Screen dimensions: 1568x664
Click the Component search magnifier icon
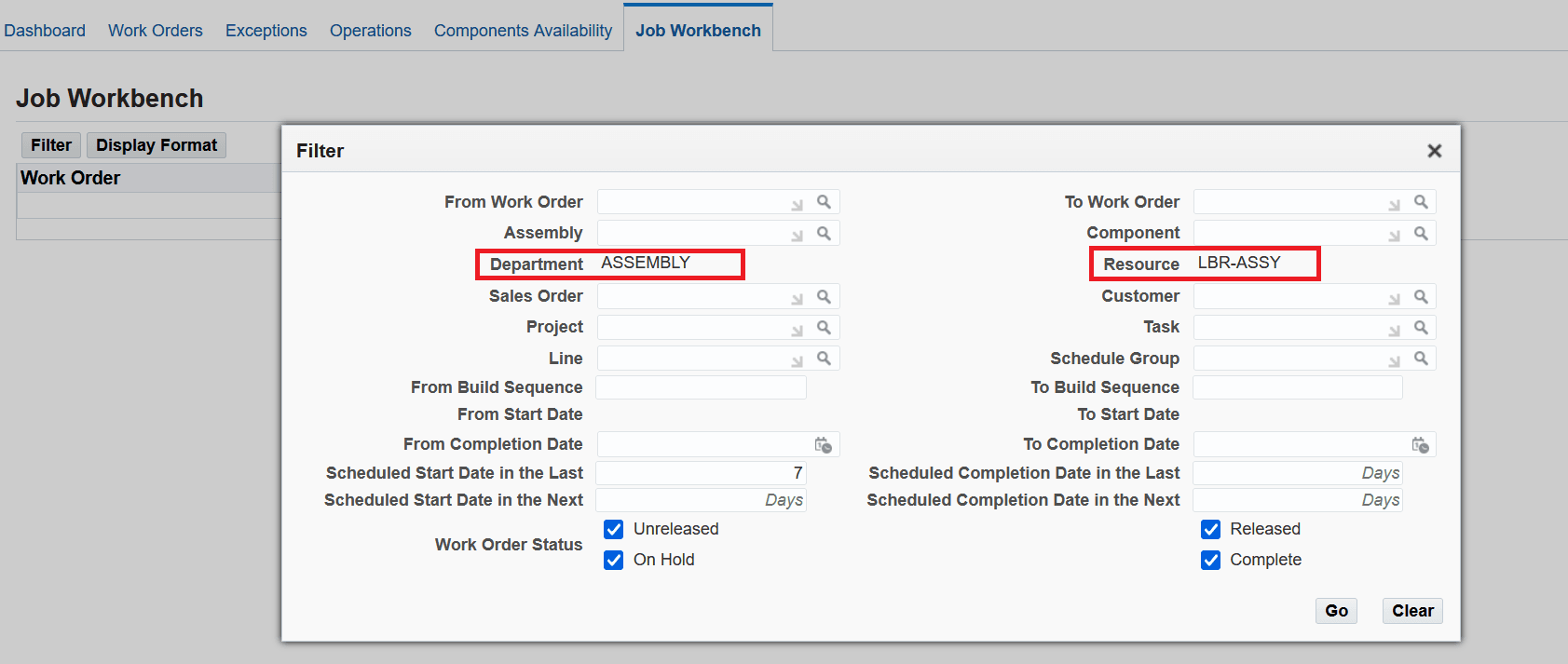click(x=1421, y=233)
